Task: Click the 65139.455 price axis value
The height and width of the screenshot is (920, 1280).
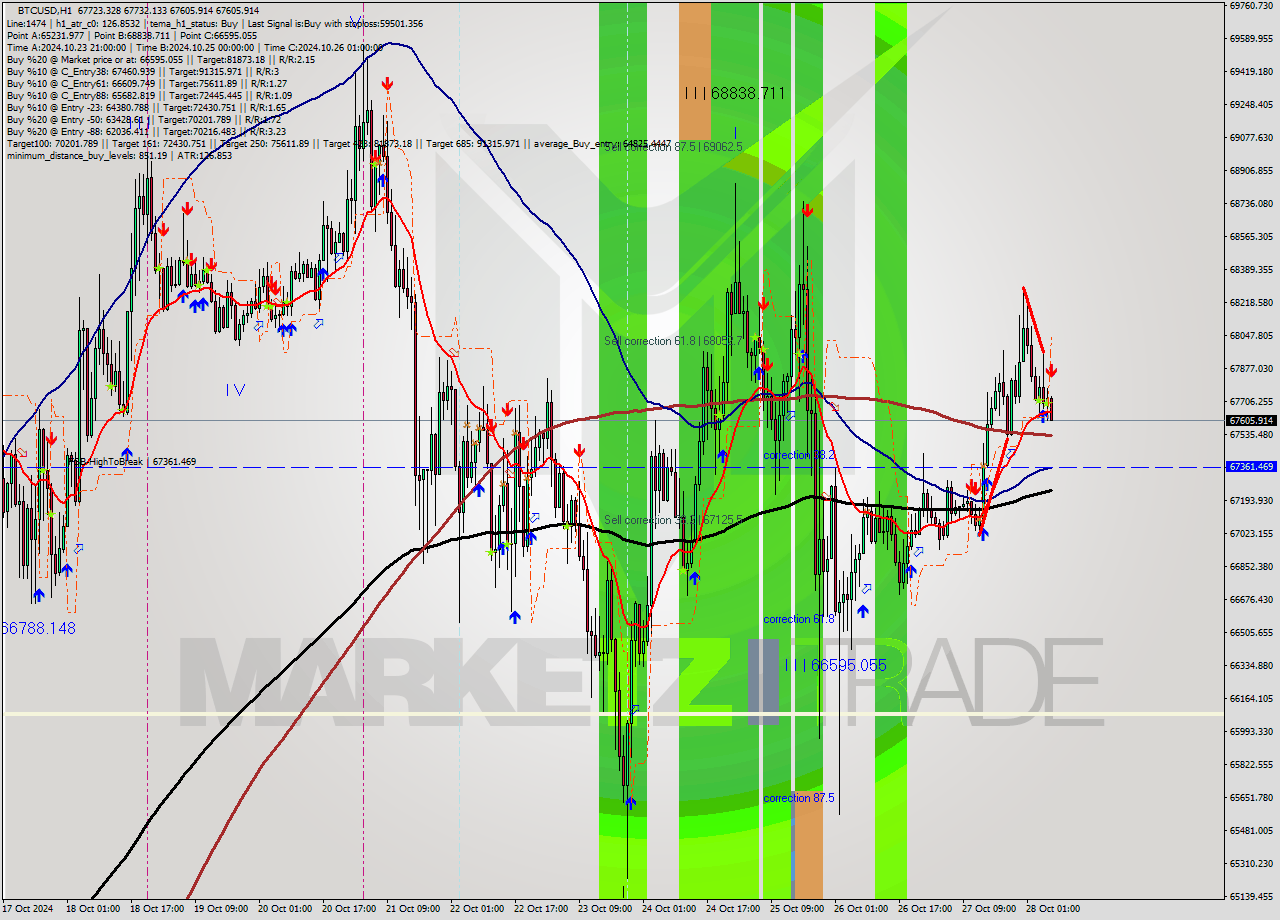Action: [1252, 897]
